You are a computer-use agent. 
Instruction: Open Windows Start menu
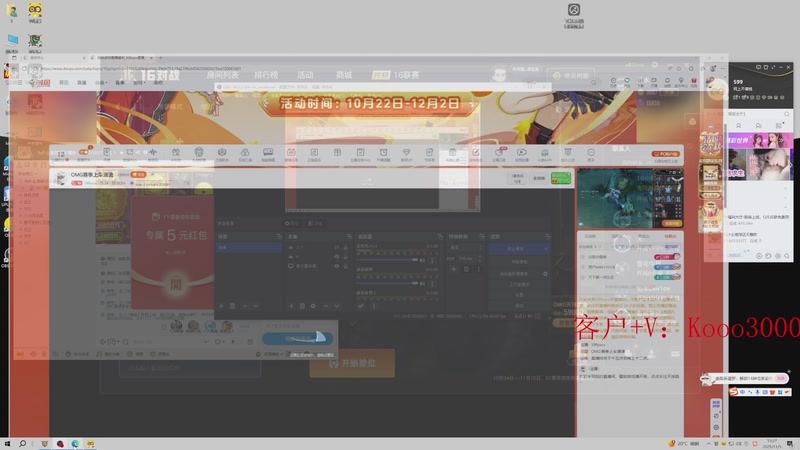coord(7,444)
